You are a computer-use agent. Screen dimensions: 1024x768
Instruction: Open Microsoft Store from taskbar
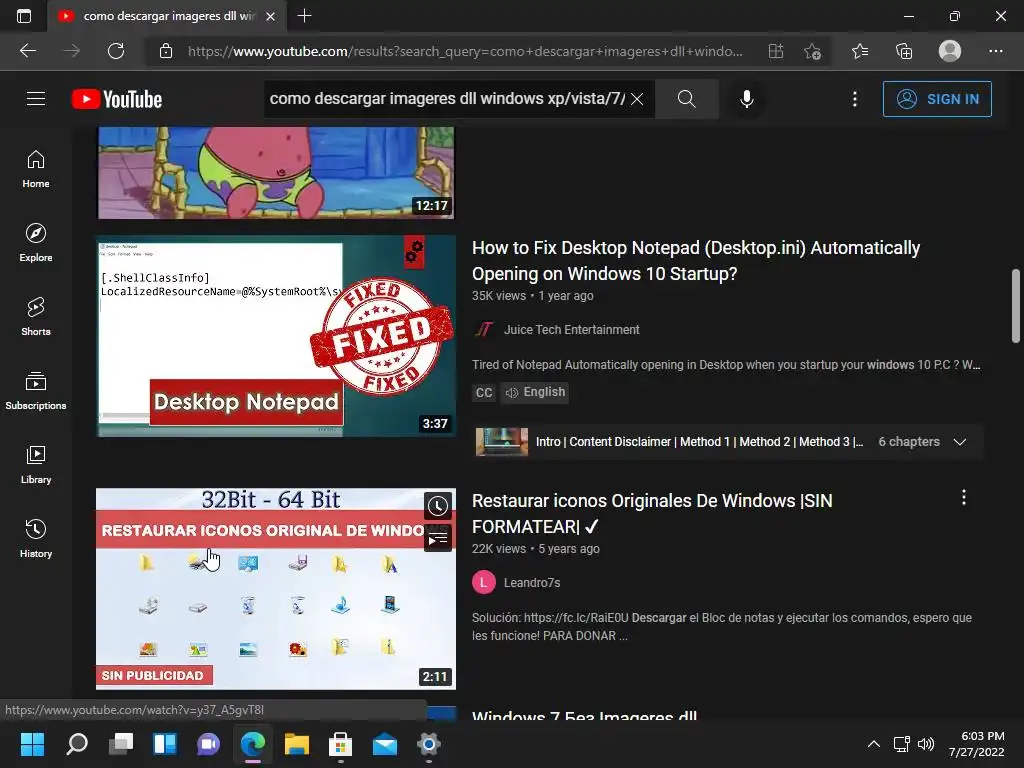click(340, 744)
